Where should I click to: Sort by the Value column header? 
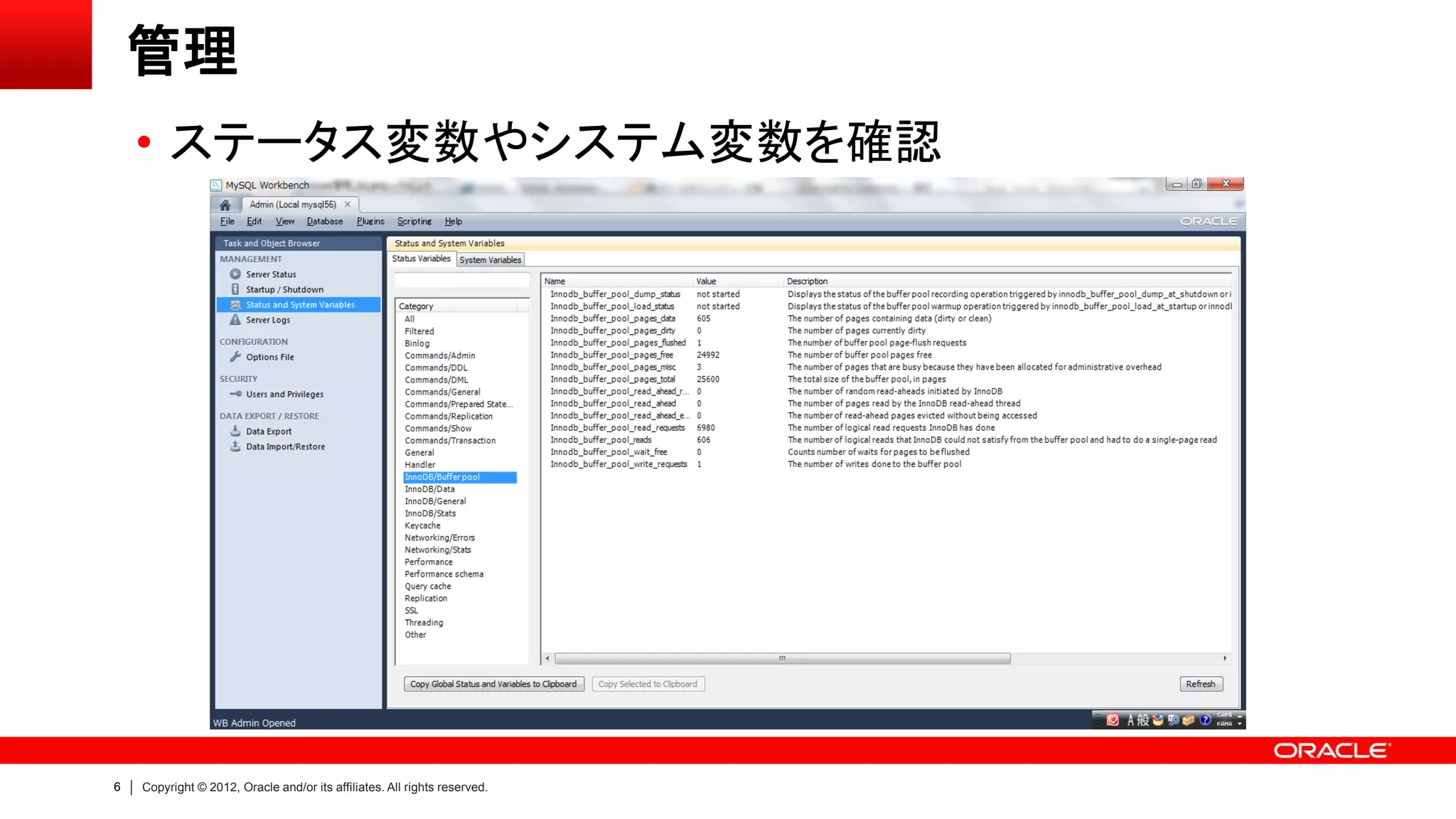[738, 281]
